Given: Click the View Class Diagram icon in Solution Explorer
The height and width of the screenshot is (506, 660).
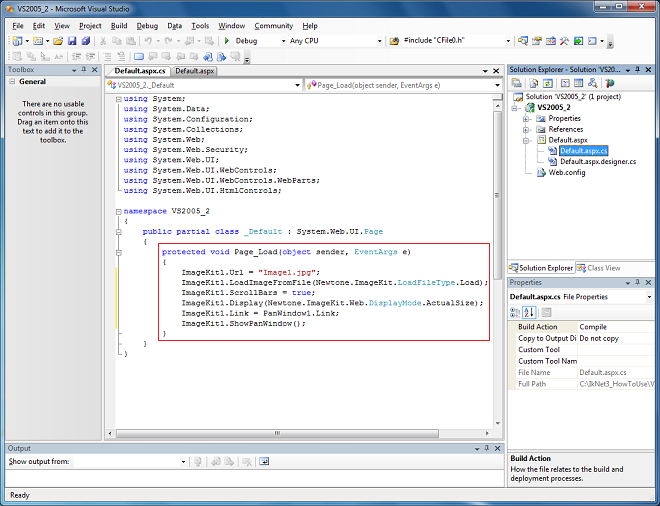Looking at the screenshot, I should pos(592,83).
